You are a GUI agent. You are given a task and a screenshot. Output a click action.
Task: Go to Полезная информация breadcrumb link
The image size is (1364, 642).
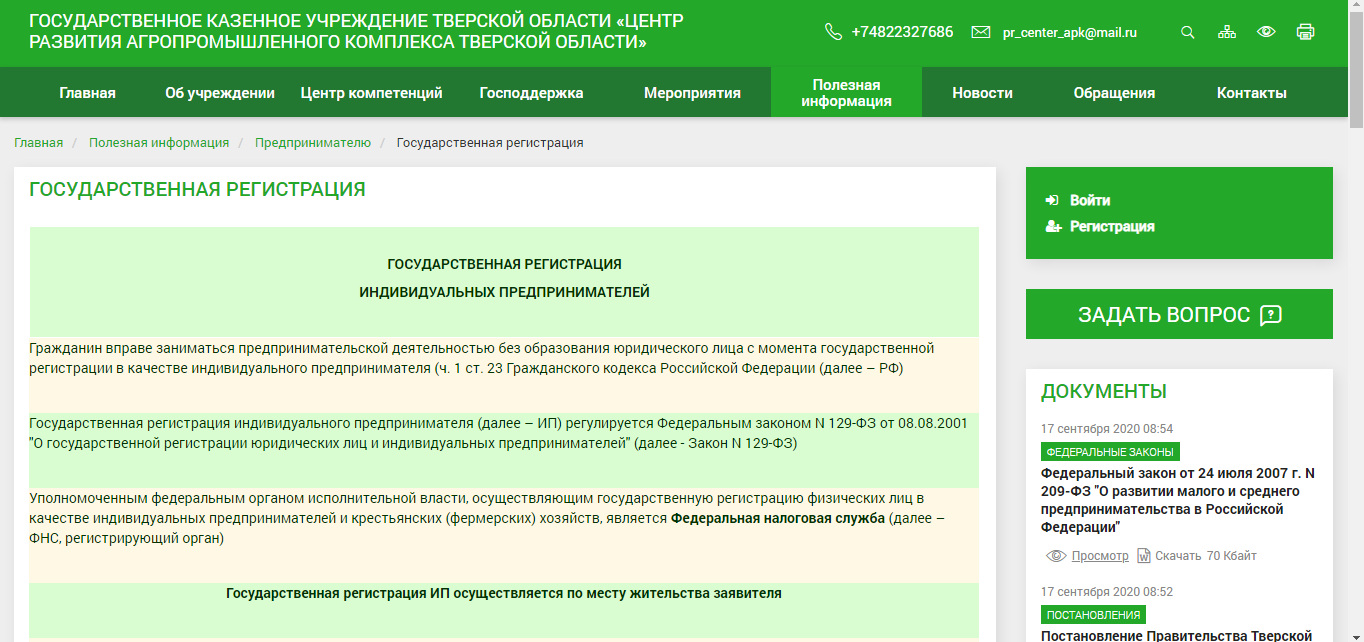click(x=159, y=143)
